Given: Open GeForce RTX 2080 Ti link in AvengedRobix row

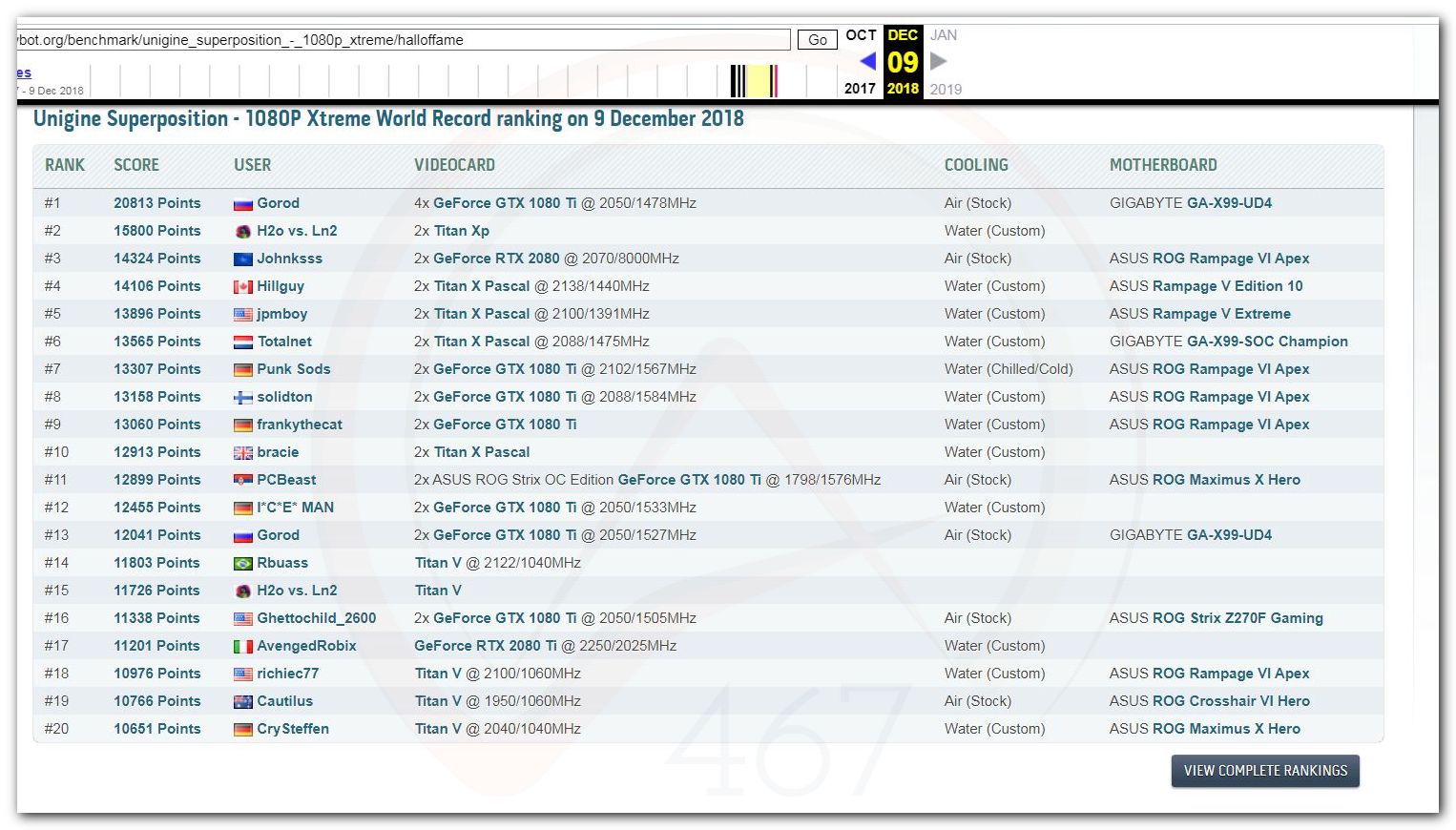Looking at the screenshot, I should click(486, 646).
